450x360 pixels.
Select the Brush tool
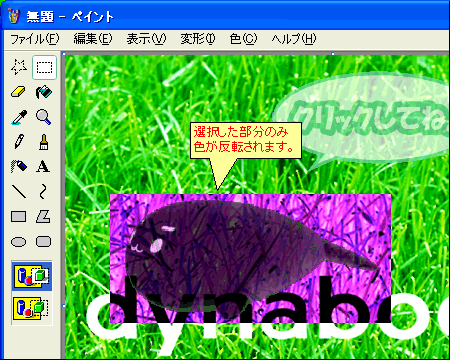(x=44, y=142)
